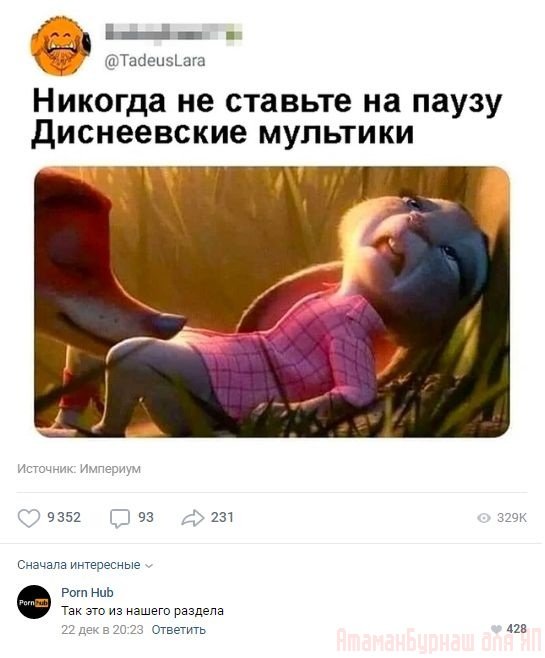Open comments via the speech bubble icon
Viewport: 545px width, 658px height.
pos(120,518)
